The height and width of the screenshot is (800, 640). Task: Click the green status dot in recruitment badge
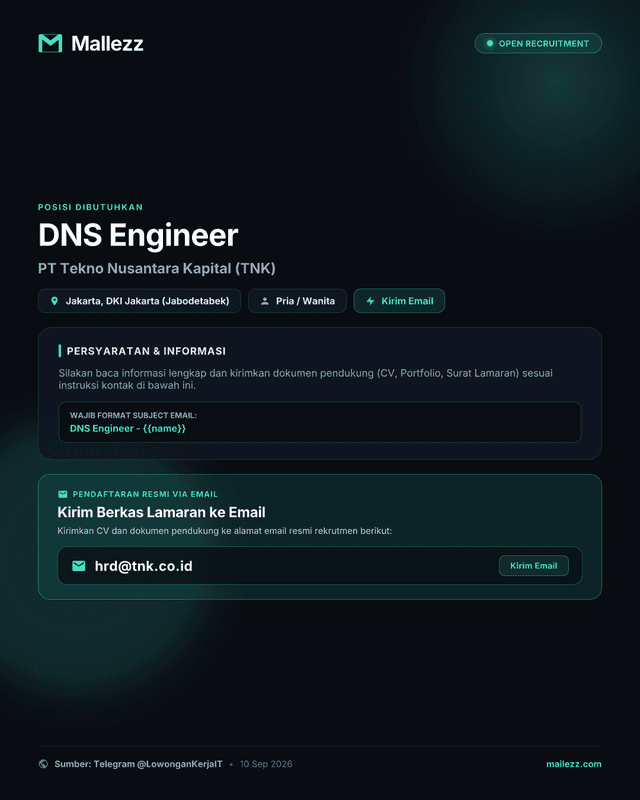pos(489,43)
